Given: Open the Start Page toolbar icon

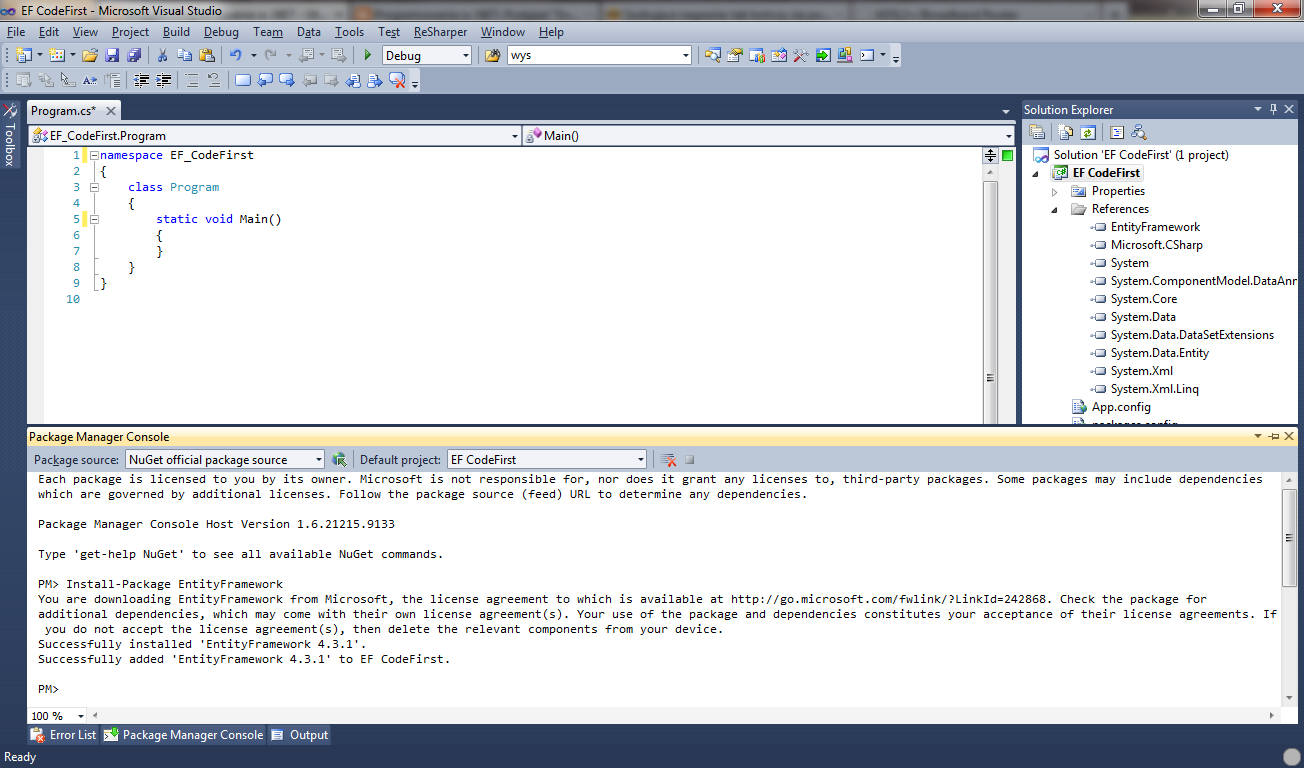Looking at the screenshot, I should click(x=823, y=55).
